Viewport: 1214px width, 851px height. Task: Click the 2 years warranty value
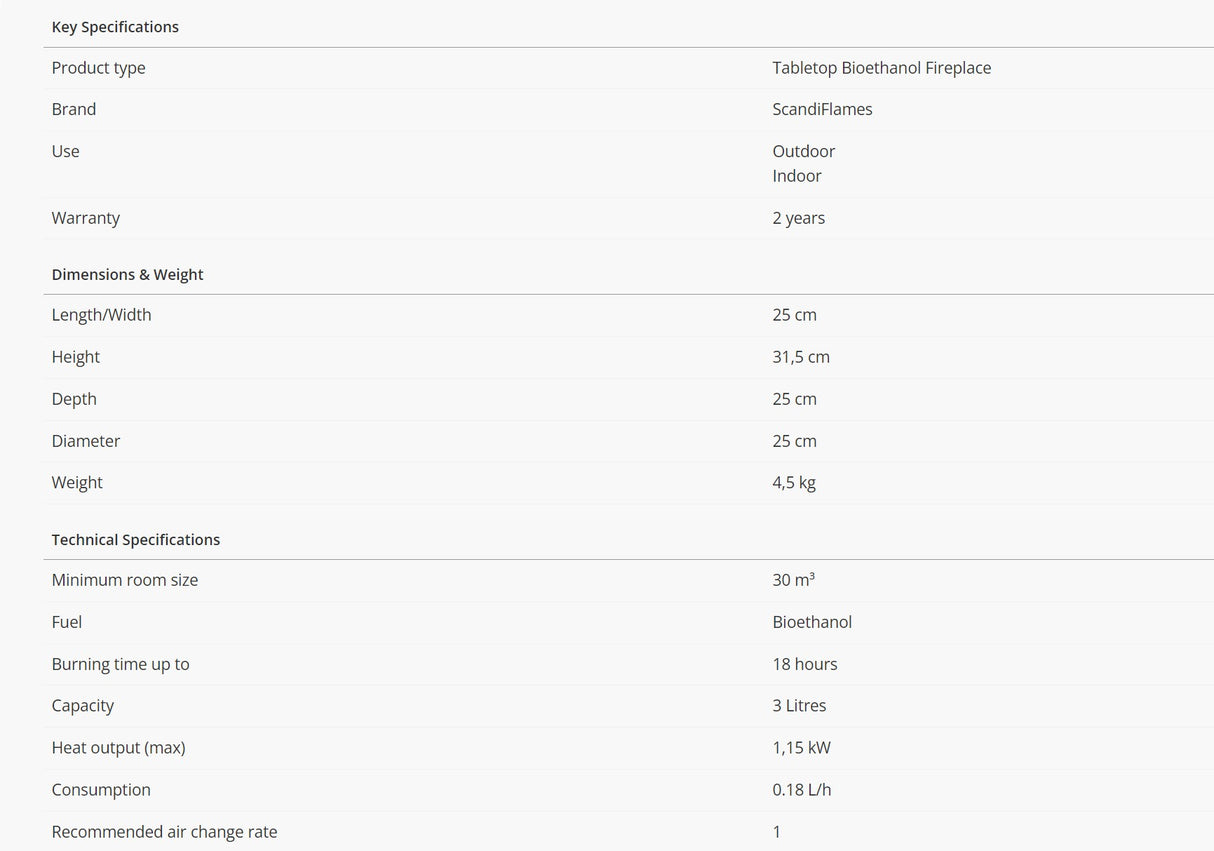pyautogui.click(x=798, y=218)
